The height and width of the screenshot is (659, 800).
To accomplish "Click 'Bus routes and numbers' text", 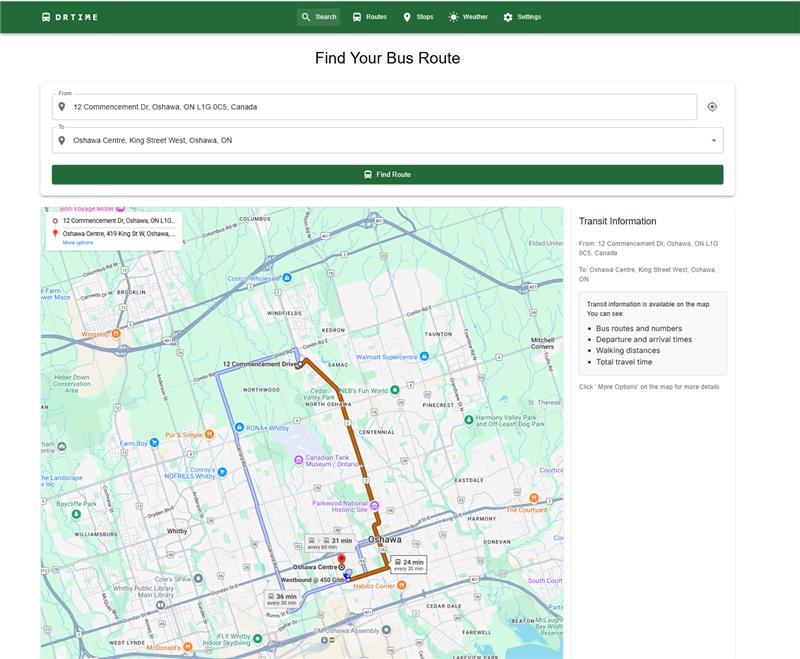I will point(639,328).
